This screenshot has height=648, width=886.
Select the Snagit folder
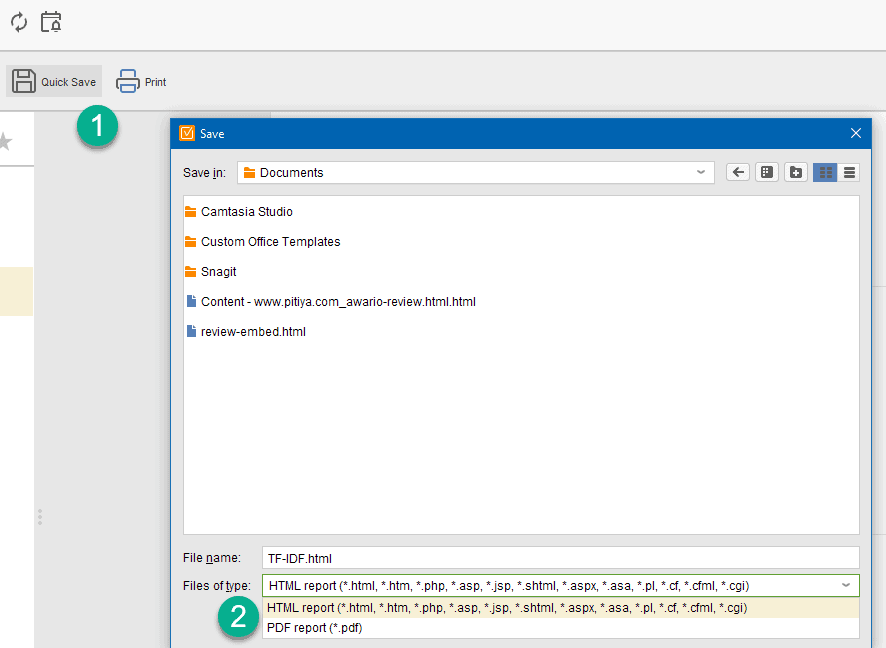(x=210, y=272)
